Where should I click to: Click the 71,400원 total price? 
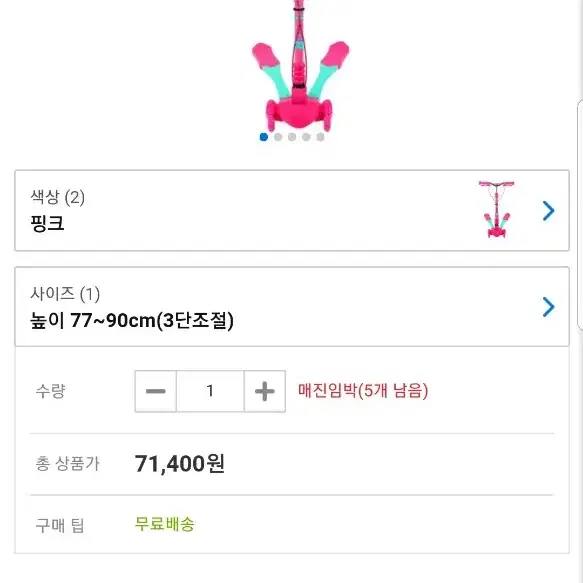point(180,464)
